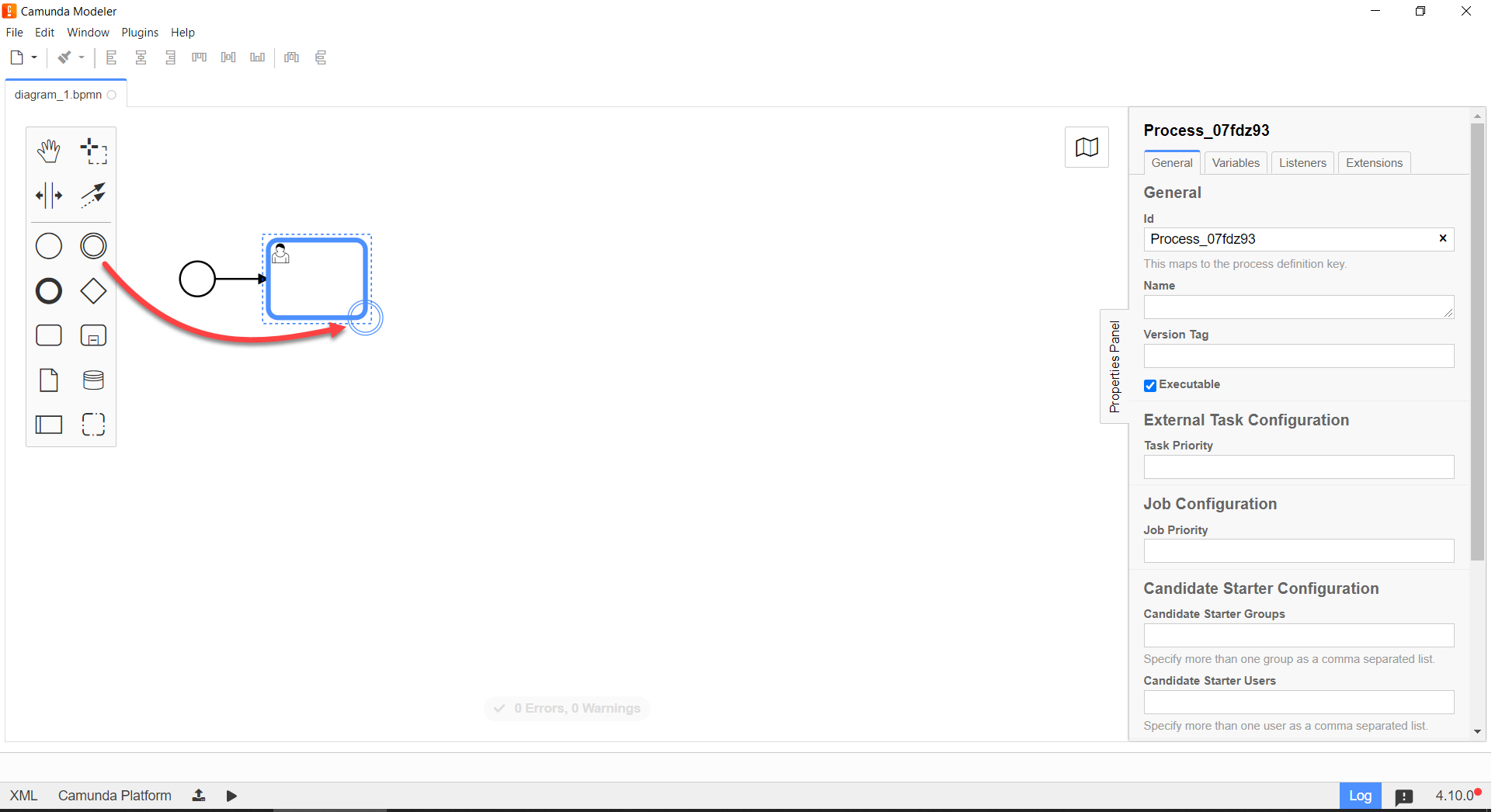This screenshot has width=1502, height=812.
Task: Create an intermediate/boundary event from palette
Action: tap(93, 246)
